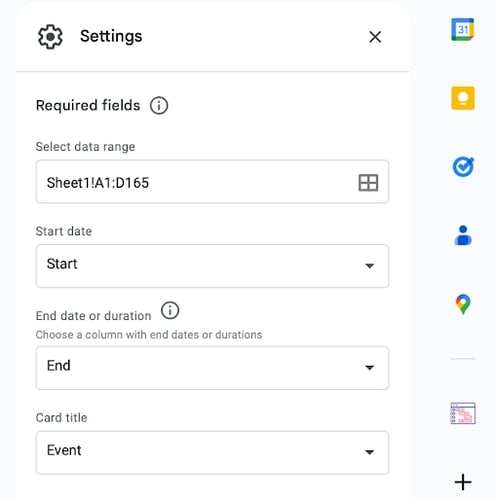Show info for End date or duration
The width and height of the screenshot is (495, 498).
coord(170,310)
